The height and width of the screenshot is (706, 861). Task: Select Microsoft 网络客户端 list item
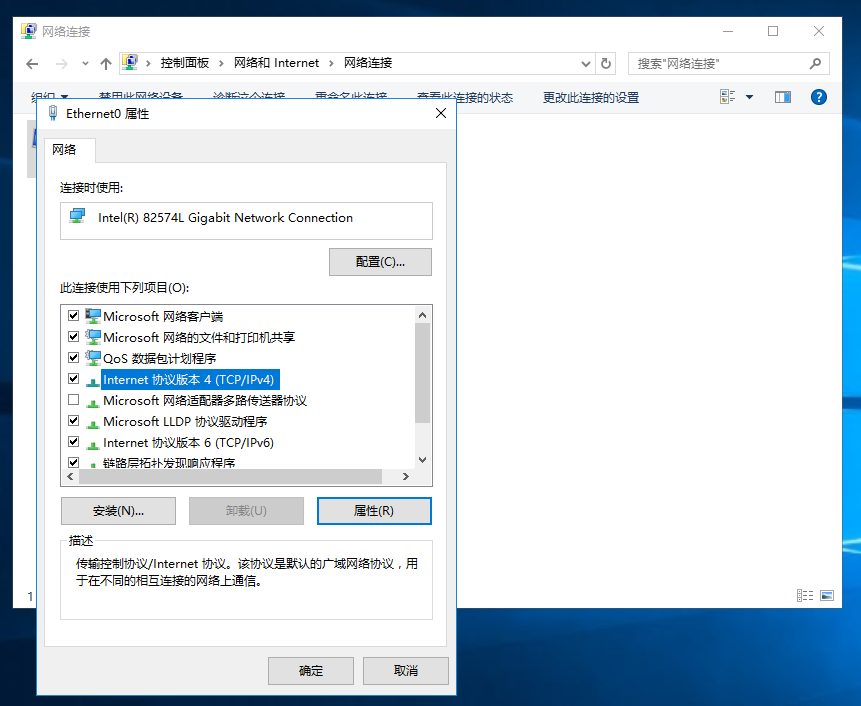click(x=163, y=317)
